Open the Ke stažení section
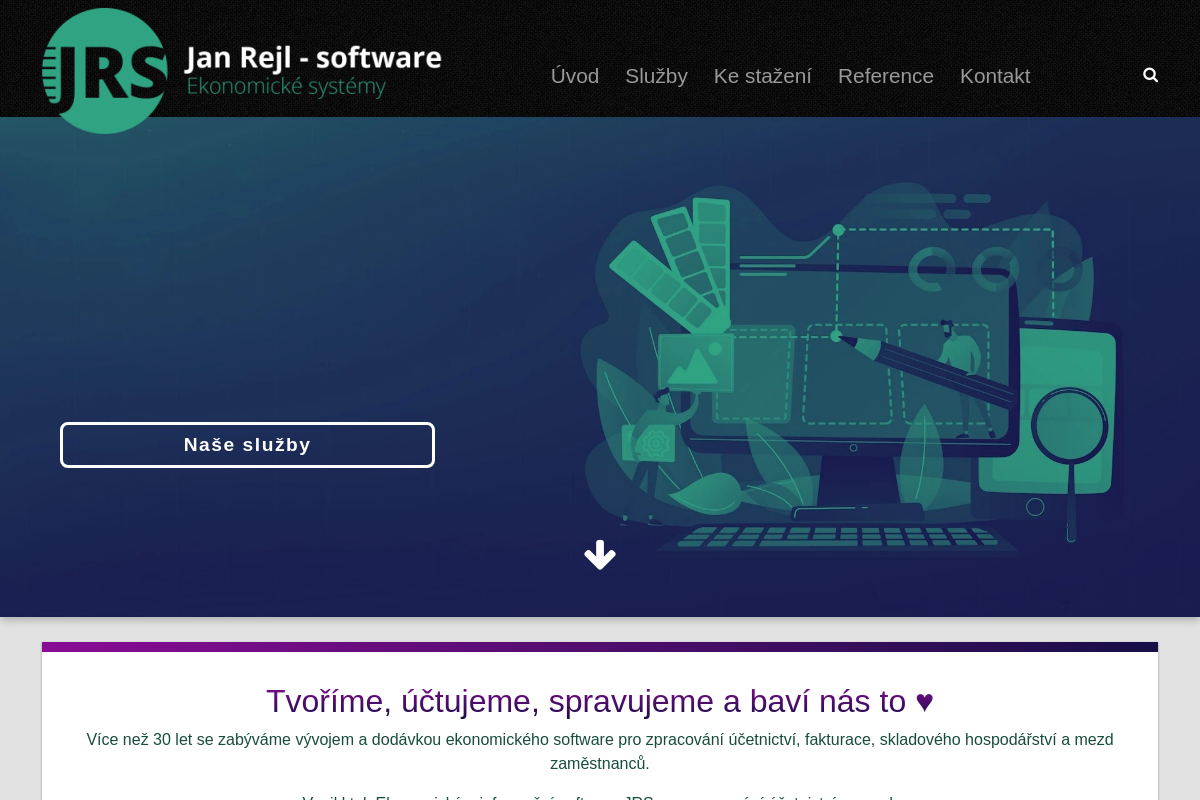This screenshot has height=800, width=1200. click(x=763, y=75)
